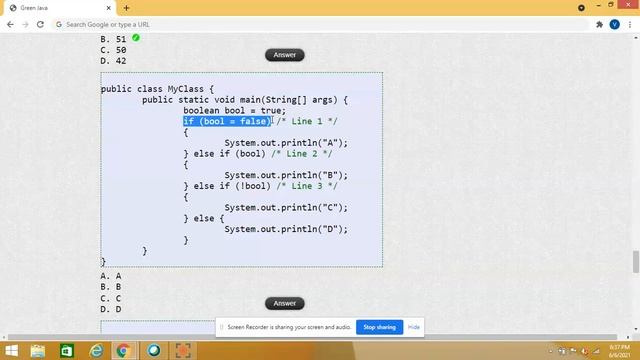The height and width of the screenshot is (360, 640).
Task: Click the System.out.println("D") line
Action: (286, 229)
